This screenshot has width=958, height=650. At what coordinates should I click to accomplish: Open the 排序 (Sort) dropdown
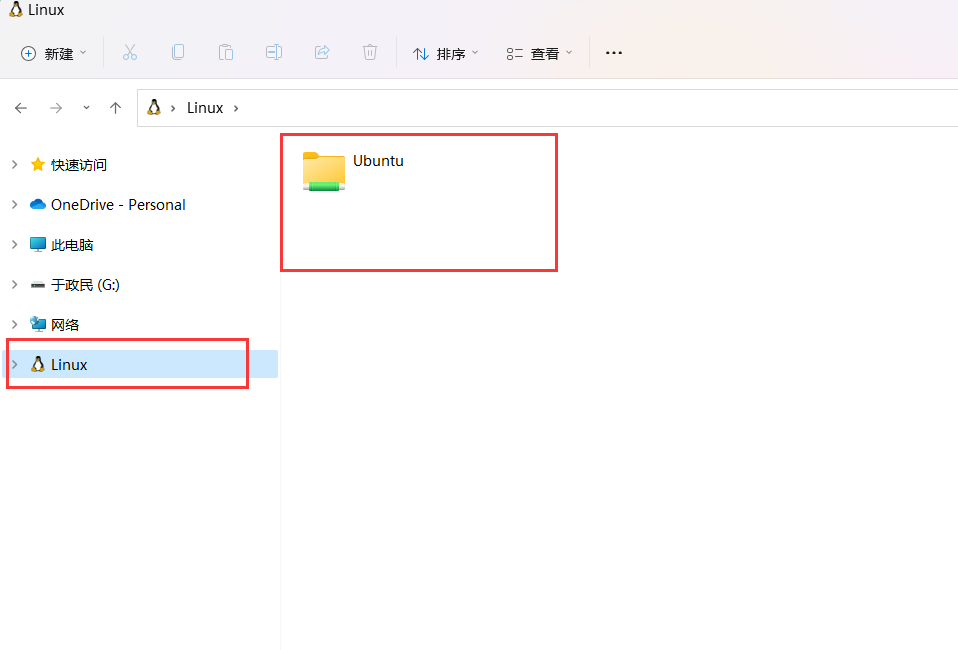[x=445, y=54]
